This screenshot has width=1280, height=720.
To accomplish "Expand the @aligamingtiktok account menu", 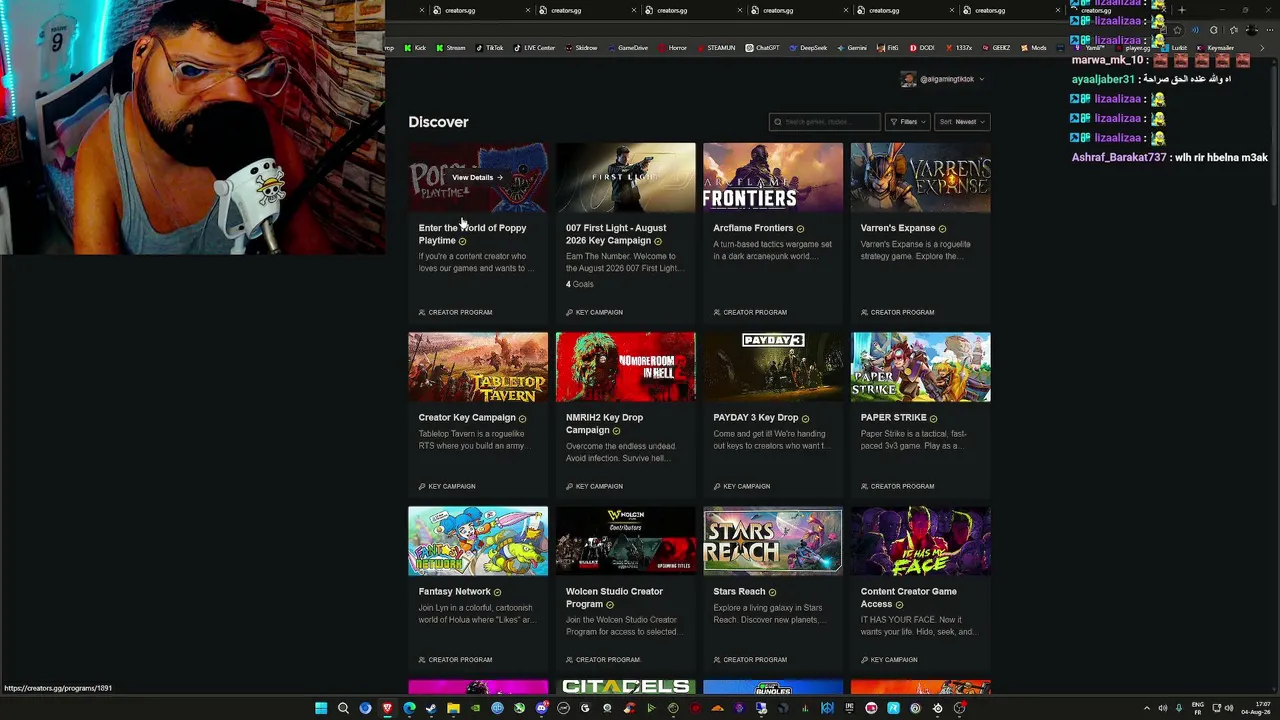I will 981,79.
